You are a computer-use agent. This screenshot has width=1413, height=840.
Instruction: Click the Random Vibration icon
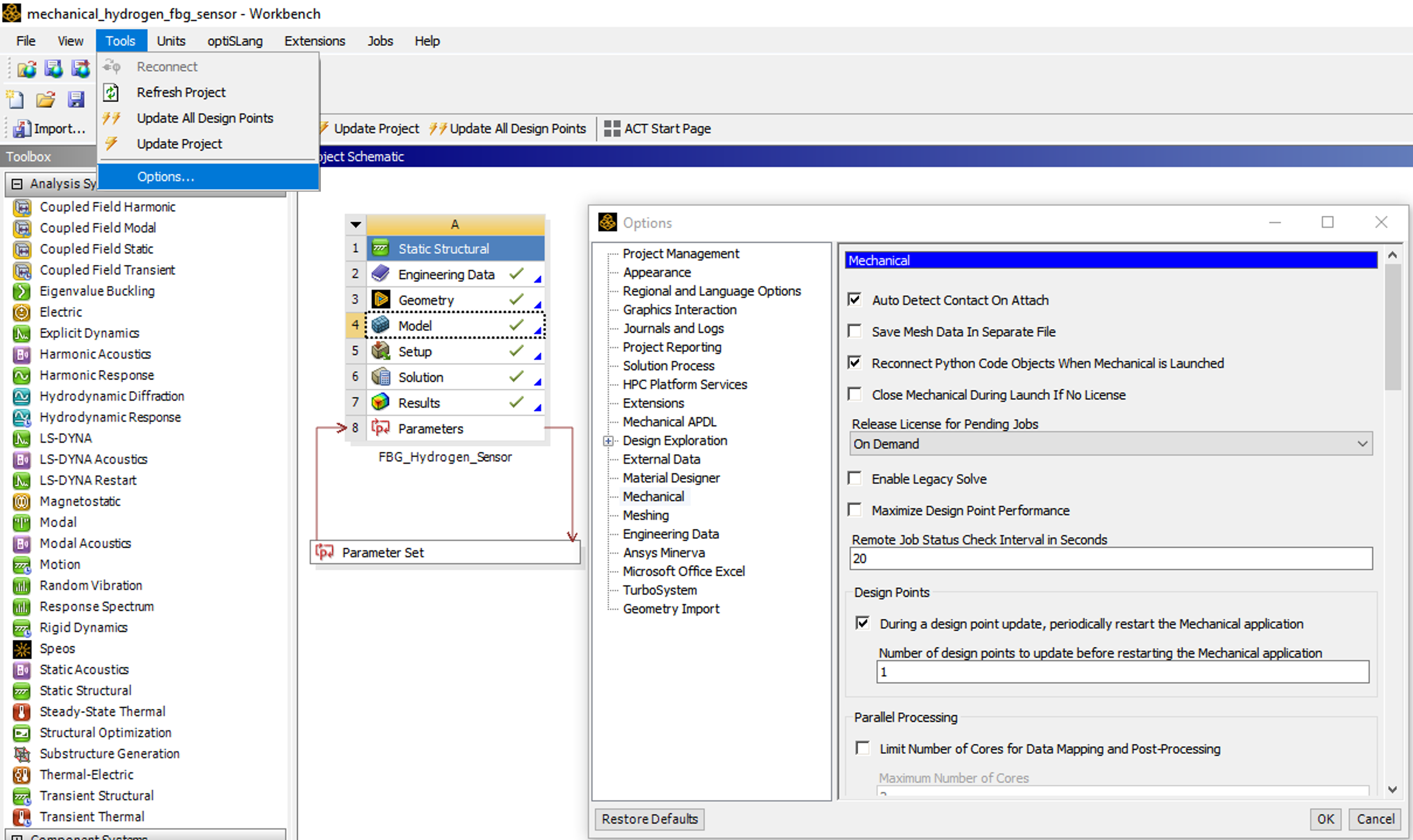pyautogui.click(x=22, y=585)
